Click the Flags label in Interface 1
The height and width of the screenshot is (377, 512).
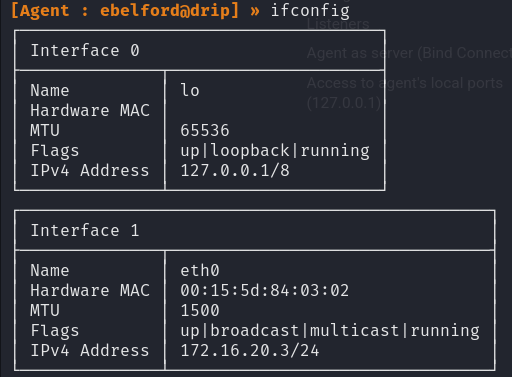(55, 331)
